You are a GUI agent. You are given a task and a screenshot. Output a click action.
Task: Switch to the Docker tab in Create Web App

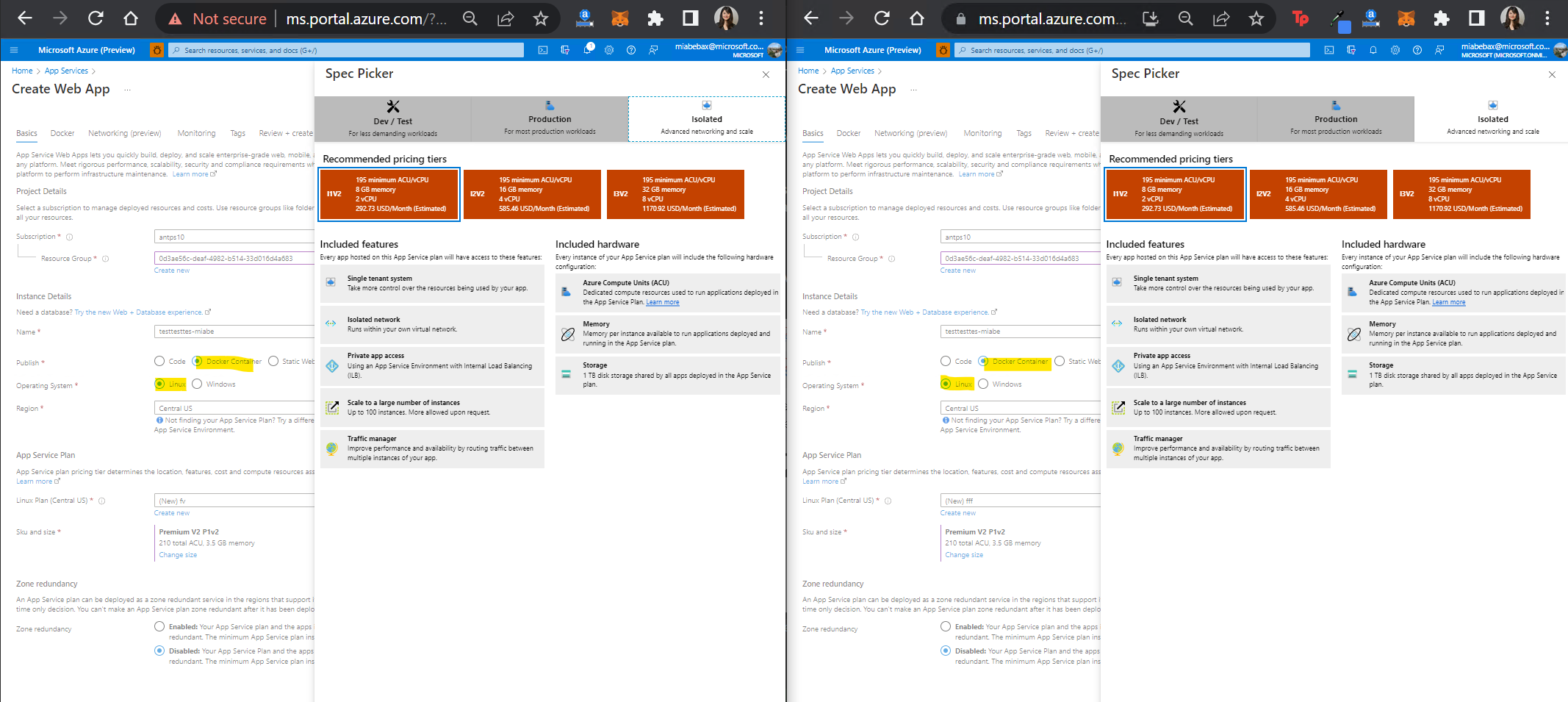pyautogui.click(x=62, y=133)
